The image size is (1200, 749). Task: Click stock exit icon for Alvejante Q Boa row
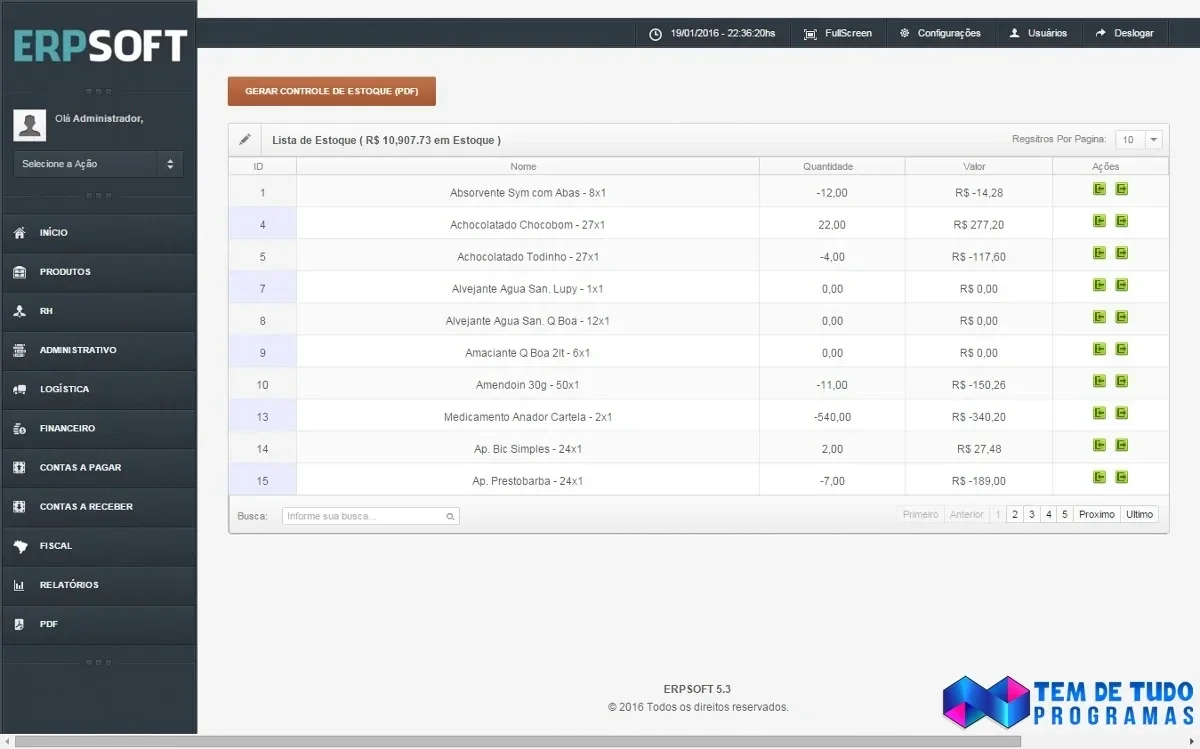tap(1121, 317)
